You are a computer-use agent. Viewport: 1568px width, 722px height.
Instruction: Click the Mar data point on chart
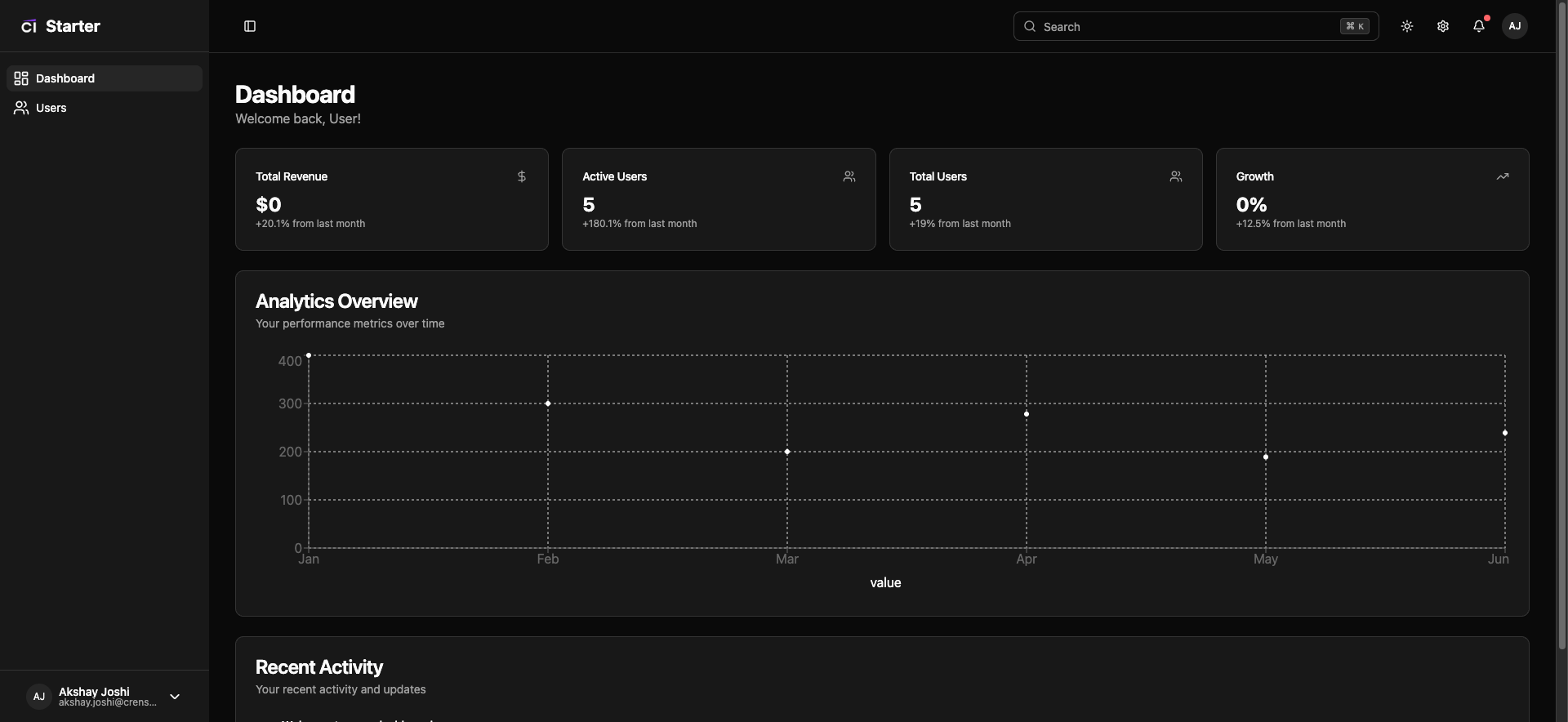[787, 452]
